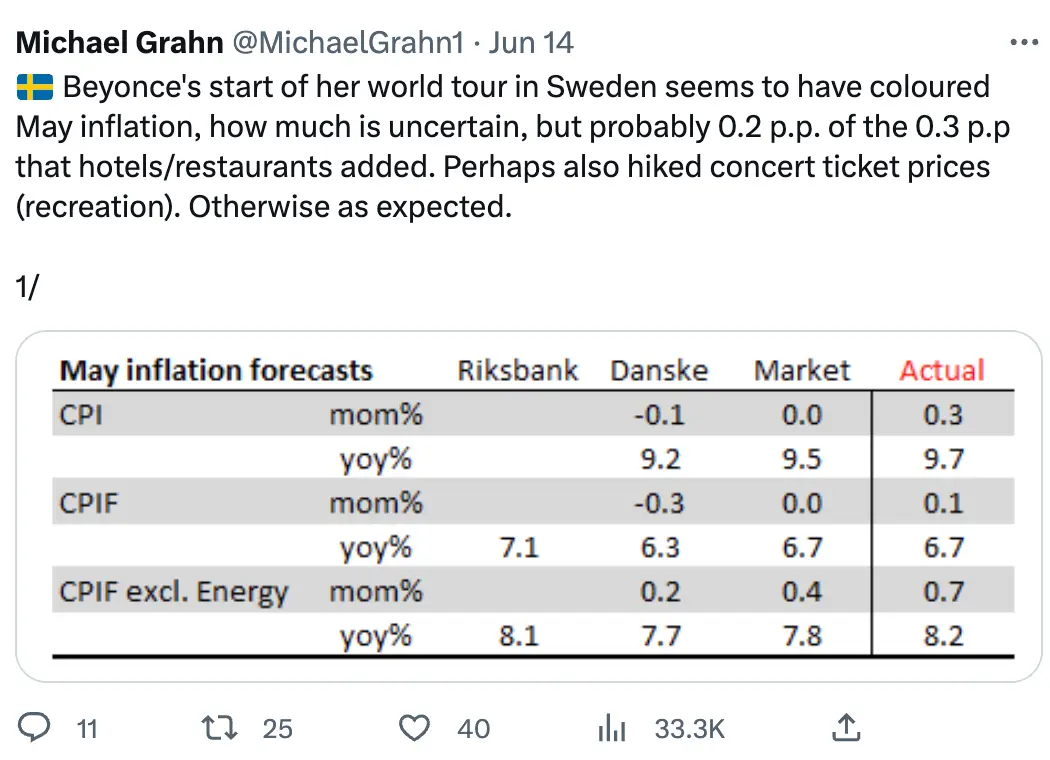
Task: Click the like count of 40
Action: click(x=474, y=729)
